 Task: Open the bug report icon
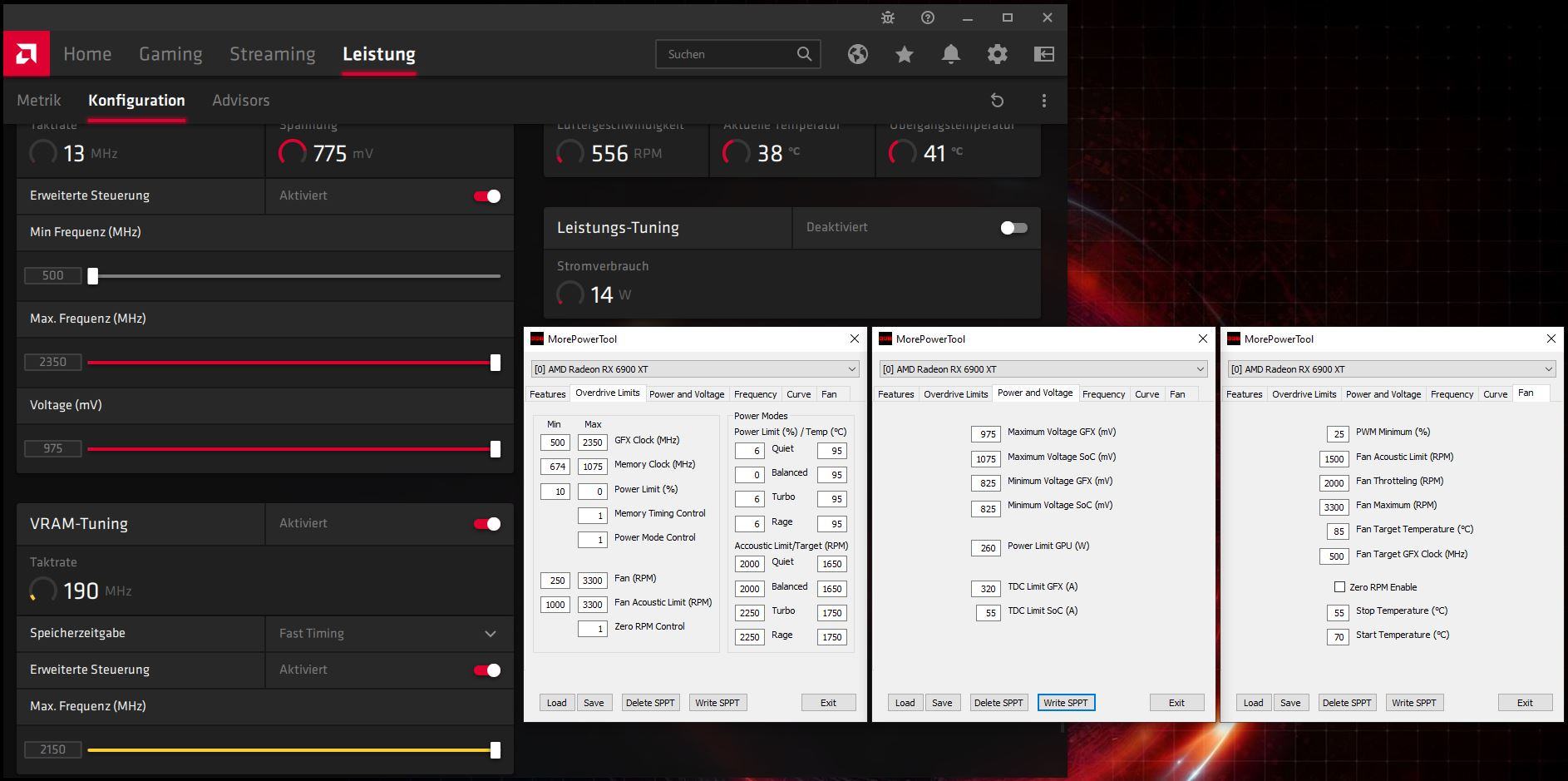[x=888, y=17]
